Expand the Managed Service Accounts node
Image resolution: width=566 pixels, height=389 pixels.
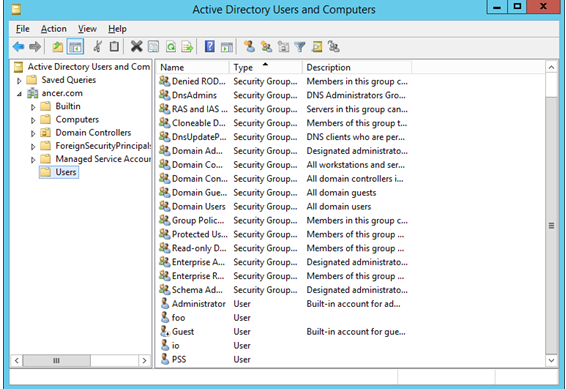tap(33, 159)
